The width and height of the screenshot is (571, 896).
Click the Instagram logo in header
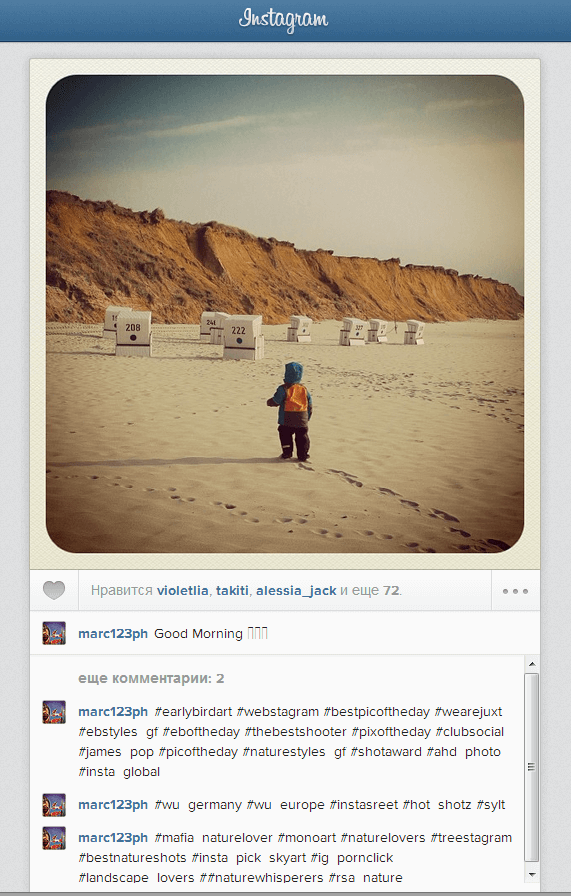283,20
